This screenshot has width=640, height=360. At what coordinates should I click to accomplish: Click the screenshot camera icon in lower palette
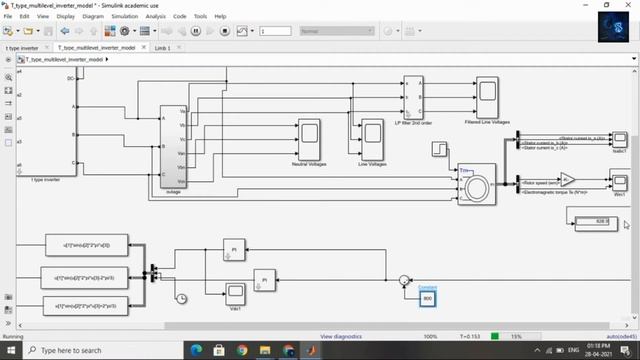8,297
